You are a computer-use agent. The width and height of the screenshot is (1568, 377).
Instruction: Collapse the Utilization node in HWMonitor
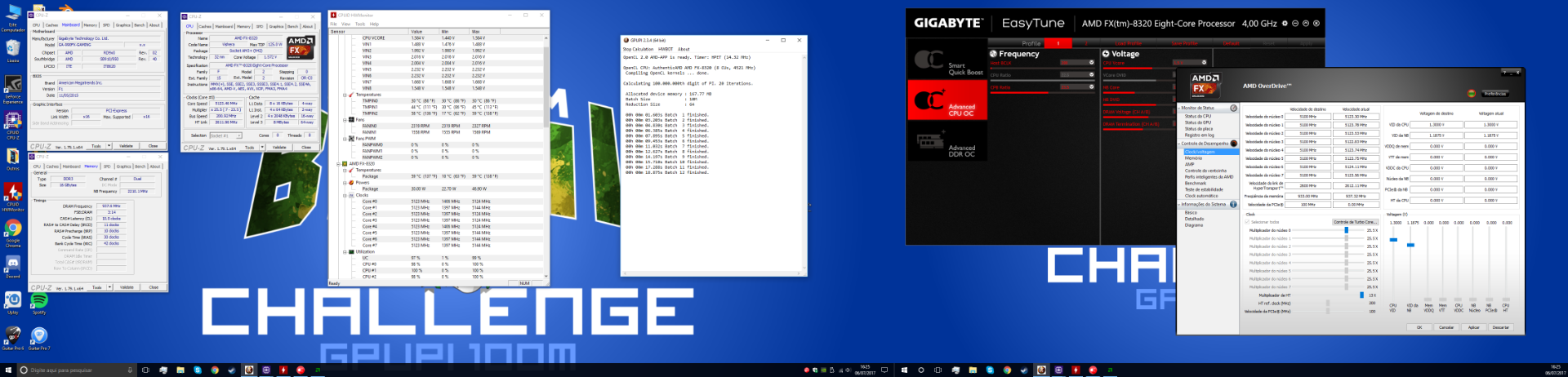coord(345,252)
